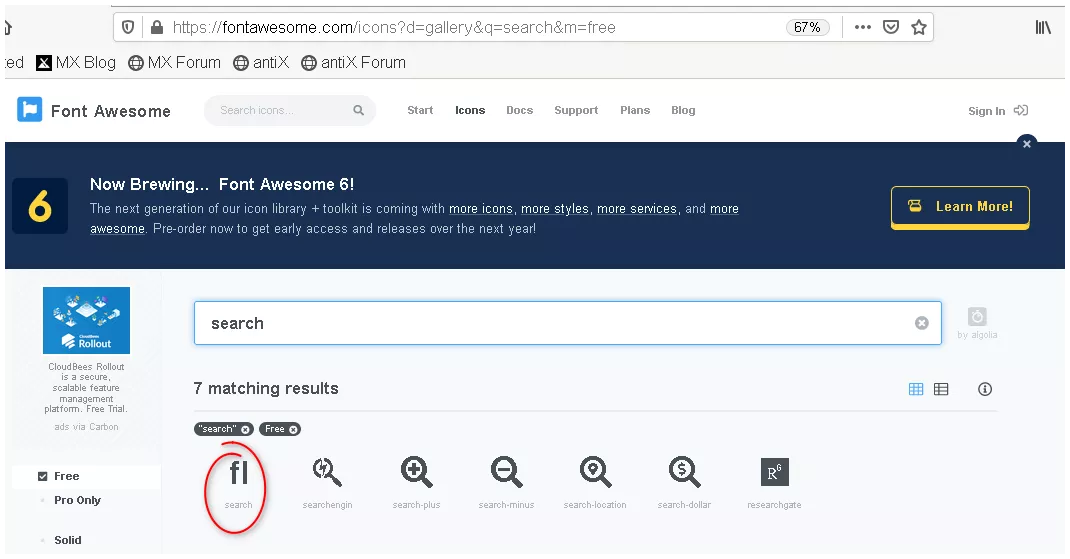The width and height of the screenshot is (1070, 559).
Task: Bookmark this page with star icon
Action: (x=919, y=27)
